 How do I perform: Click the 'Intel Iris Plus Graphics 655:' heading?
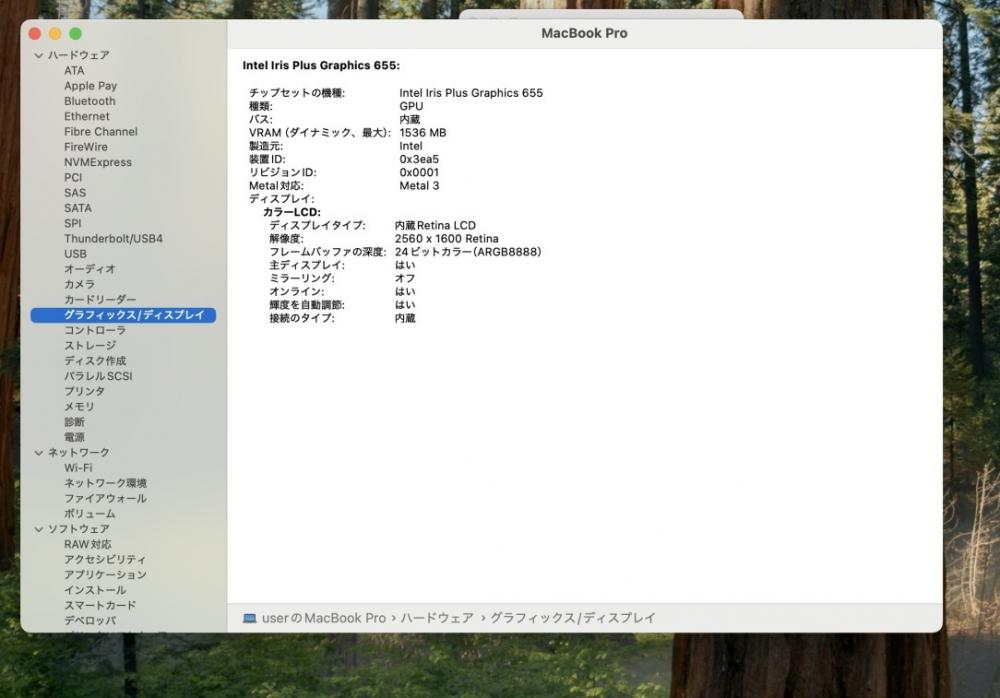tap(321, 66)
